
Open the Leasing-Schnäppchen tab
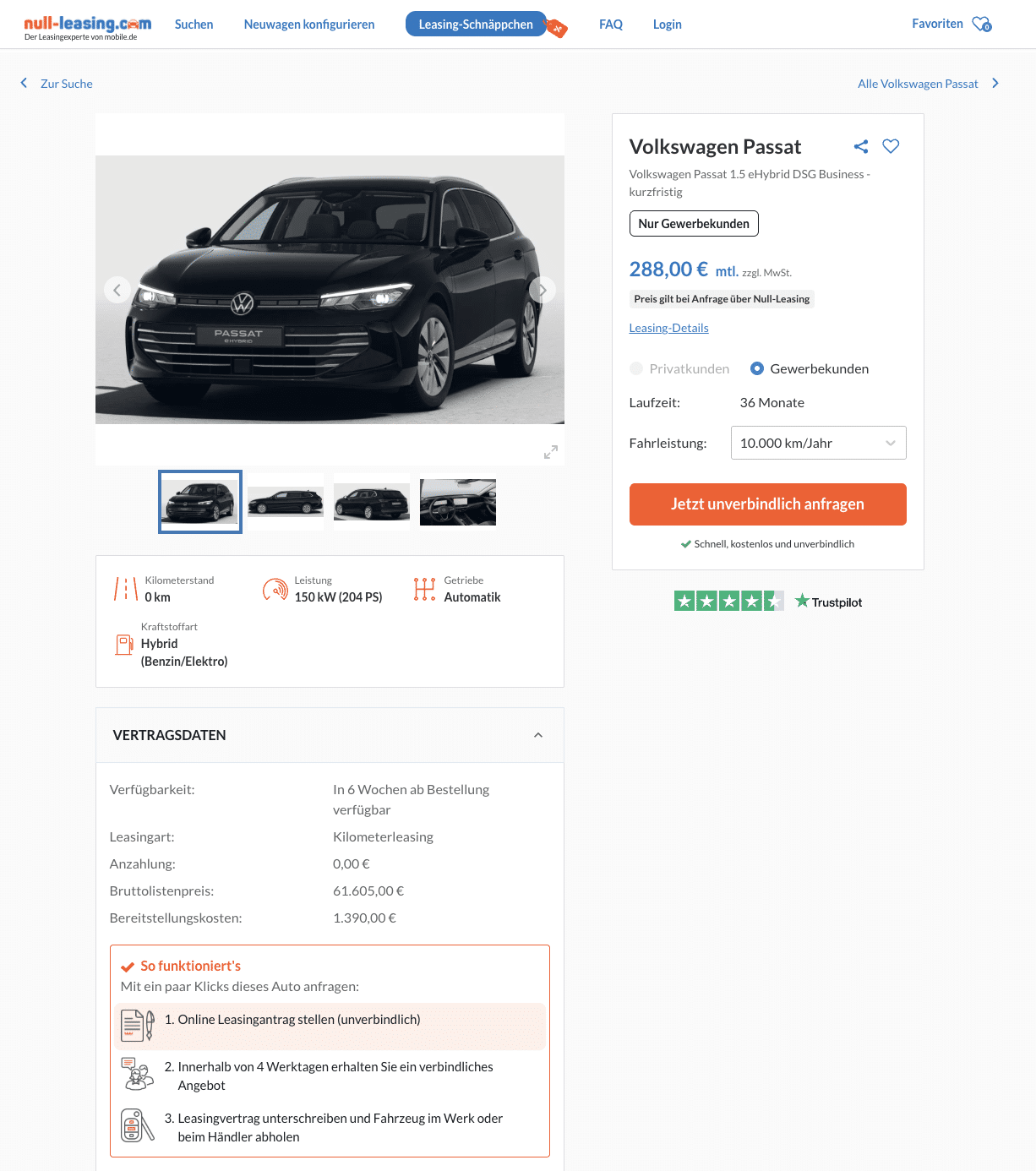[476, 25]
